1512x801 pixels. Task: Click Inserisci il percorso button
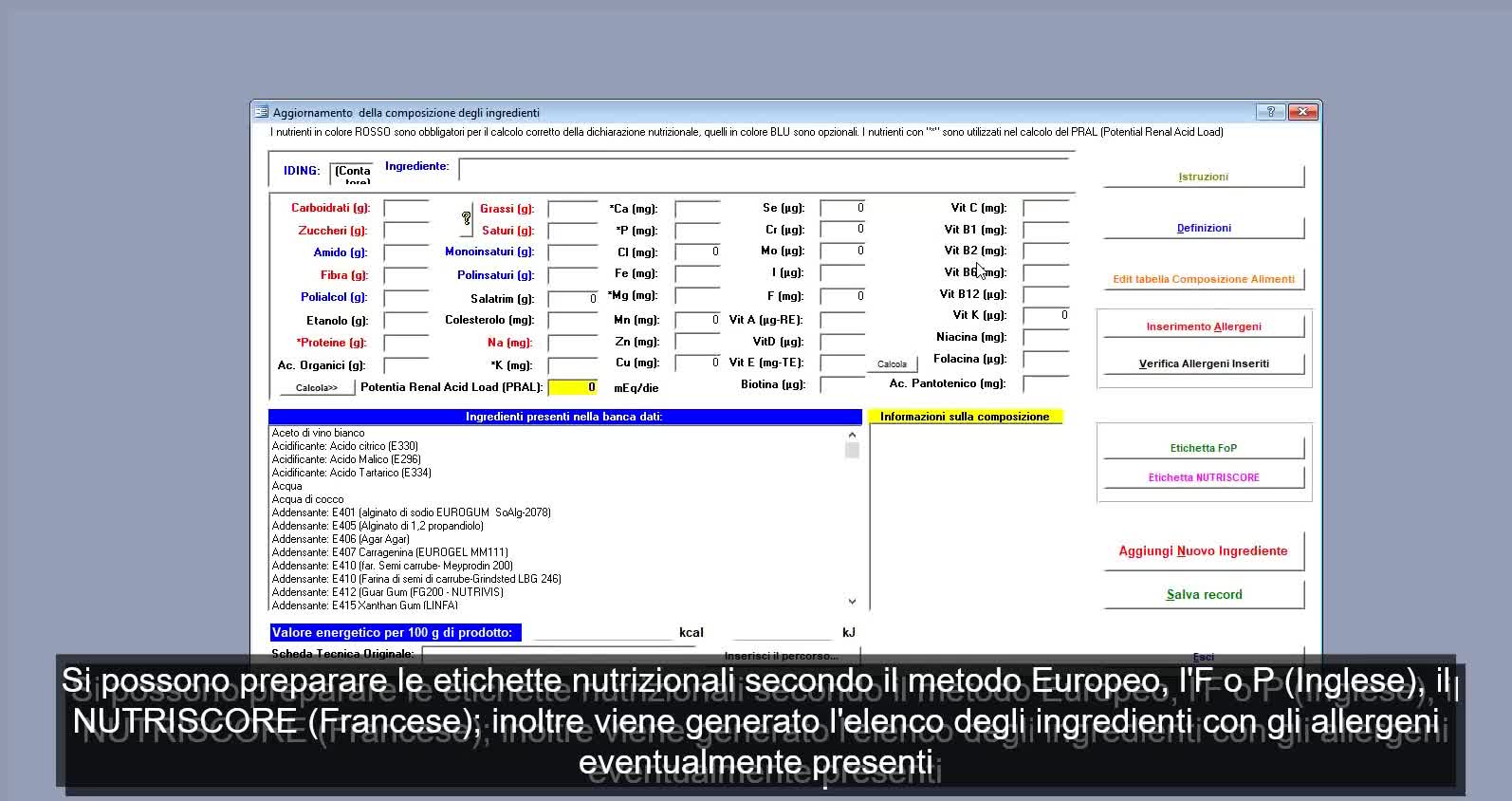[782, 656]
